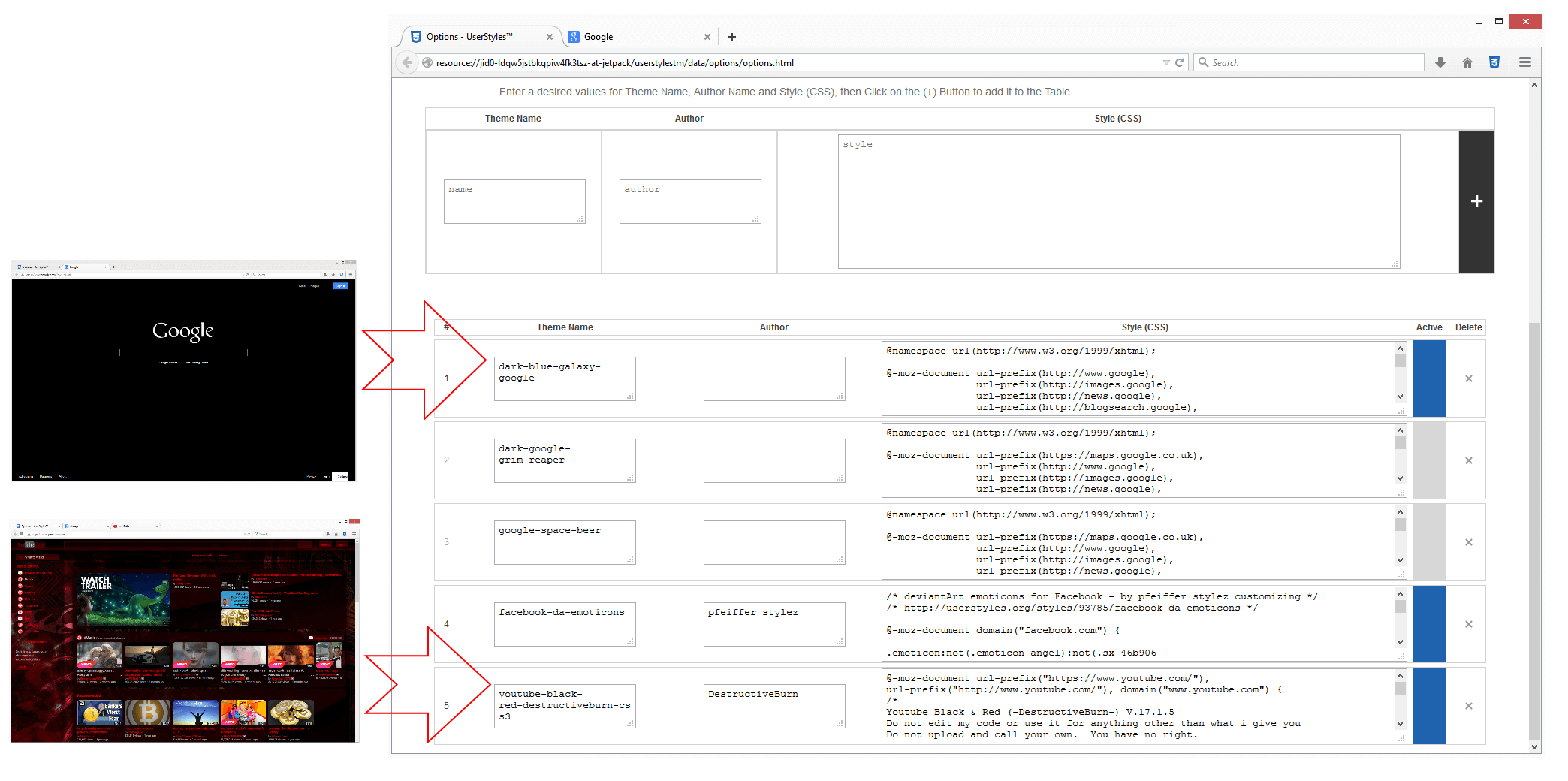The width and height of the screenshot is (1568, 781).
Task: Click the CSS scrollbar down arrow in row 1
Action: click(x=1400, y=397)
